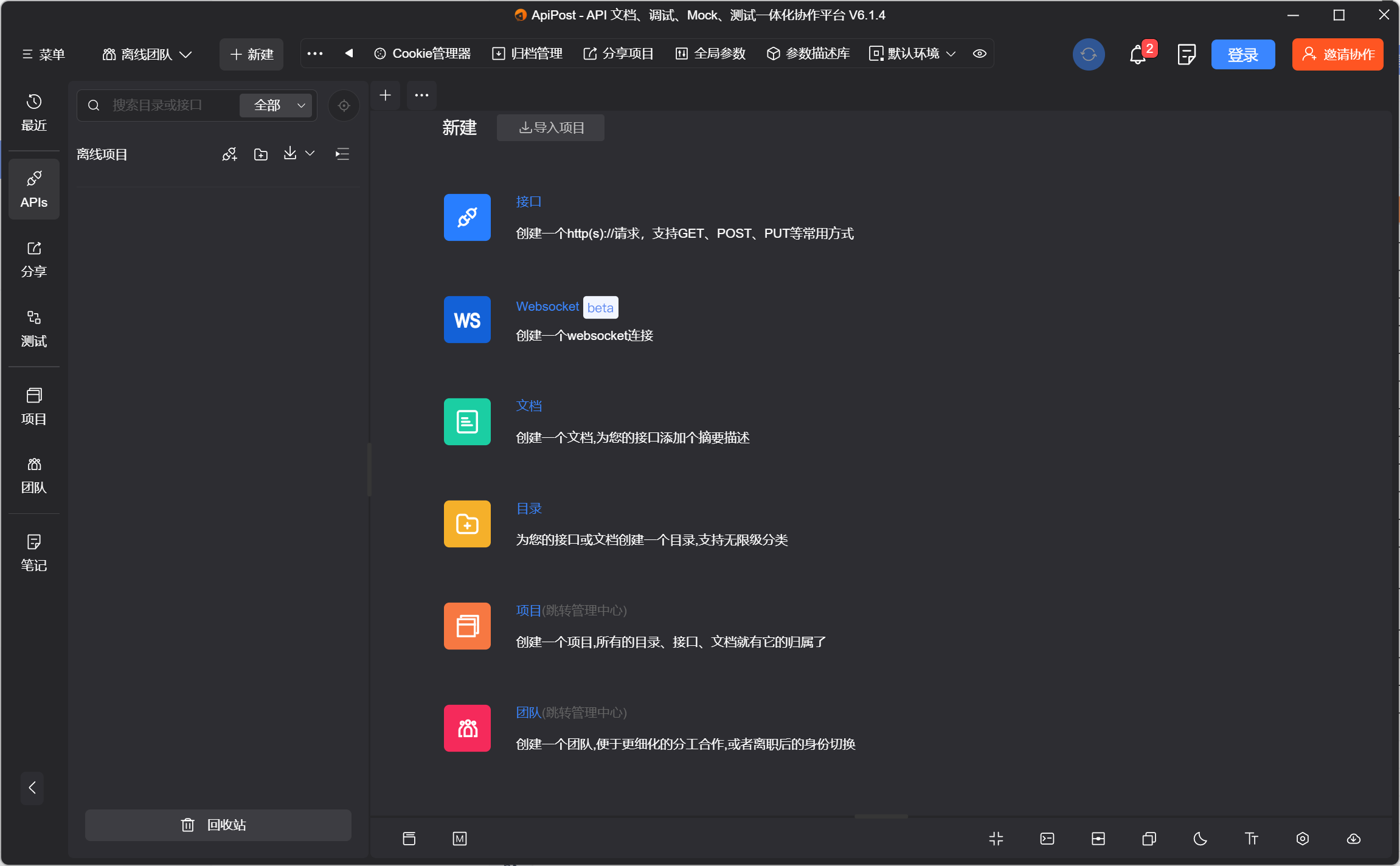Click the yellow 目录 folder icon

[467, 524]
